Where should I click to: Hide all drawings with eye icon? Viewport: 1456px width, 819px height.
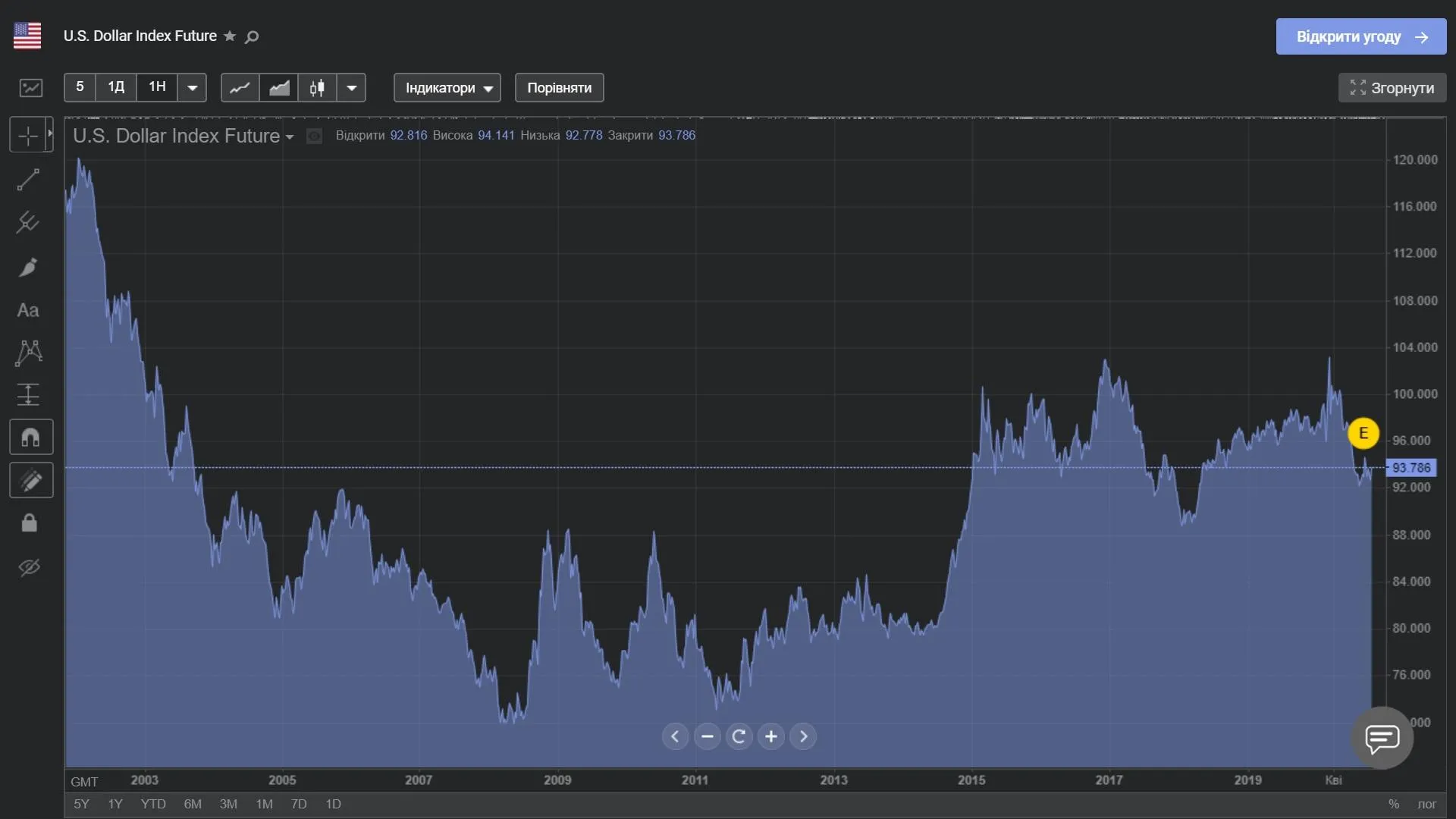(x=29, y=567)
